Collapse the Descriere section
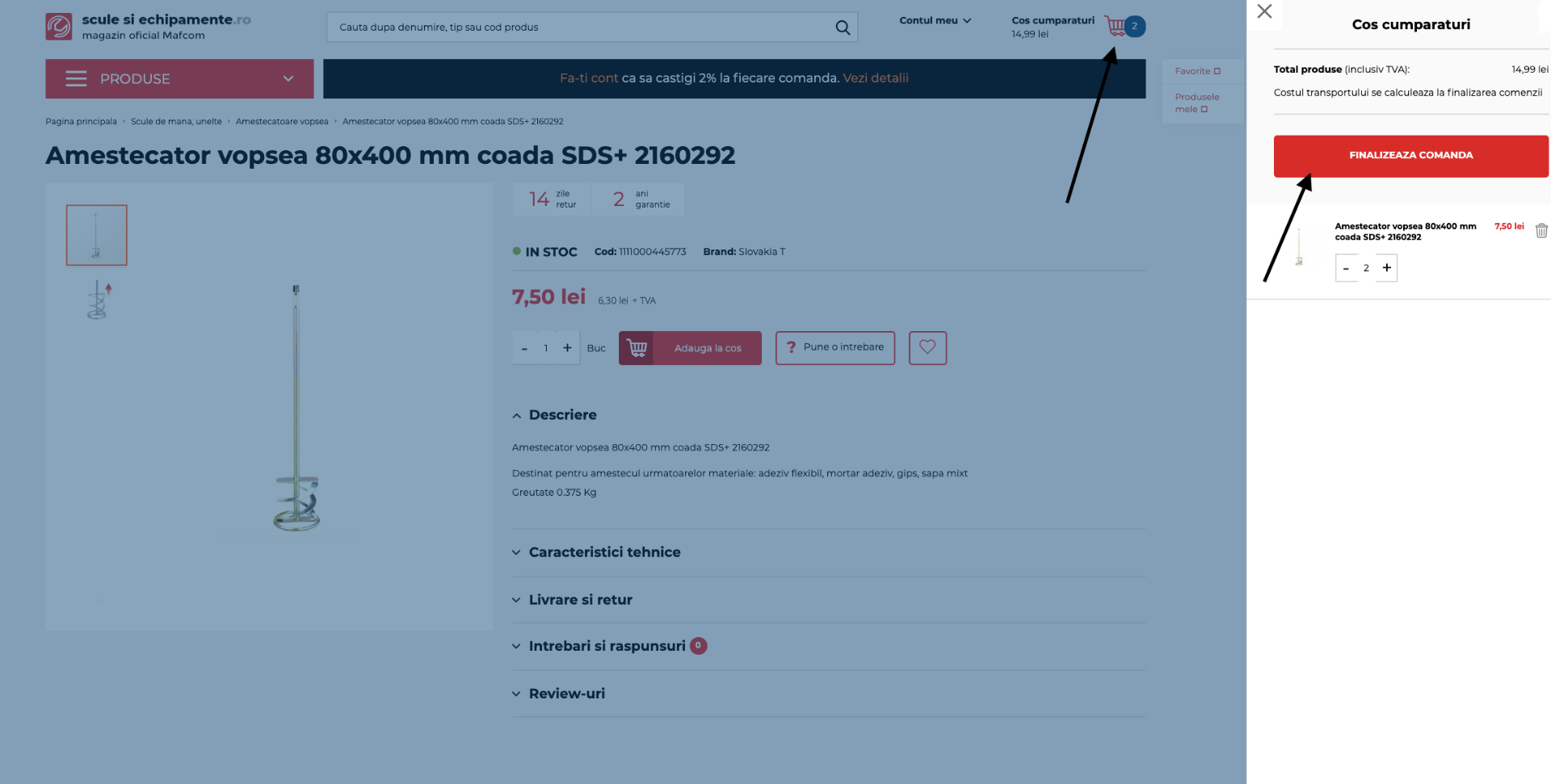This screenshot has height=784, width=1551. [x=562, y=415]
